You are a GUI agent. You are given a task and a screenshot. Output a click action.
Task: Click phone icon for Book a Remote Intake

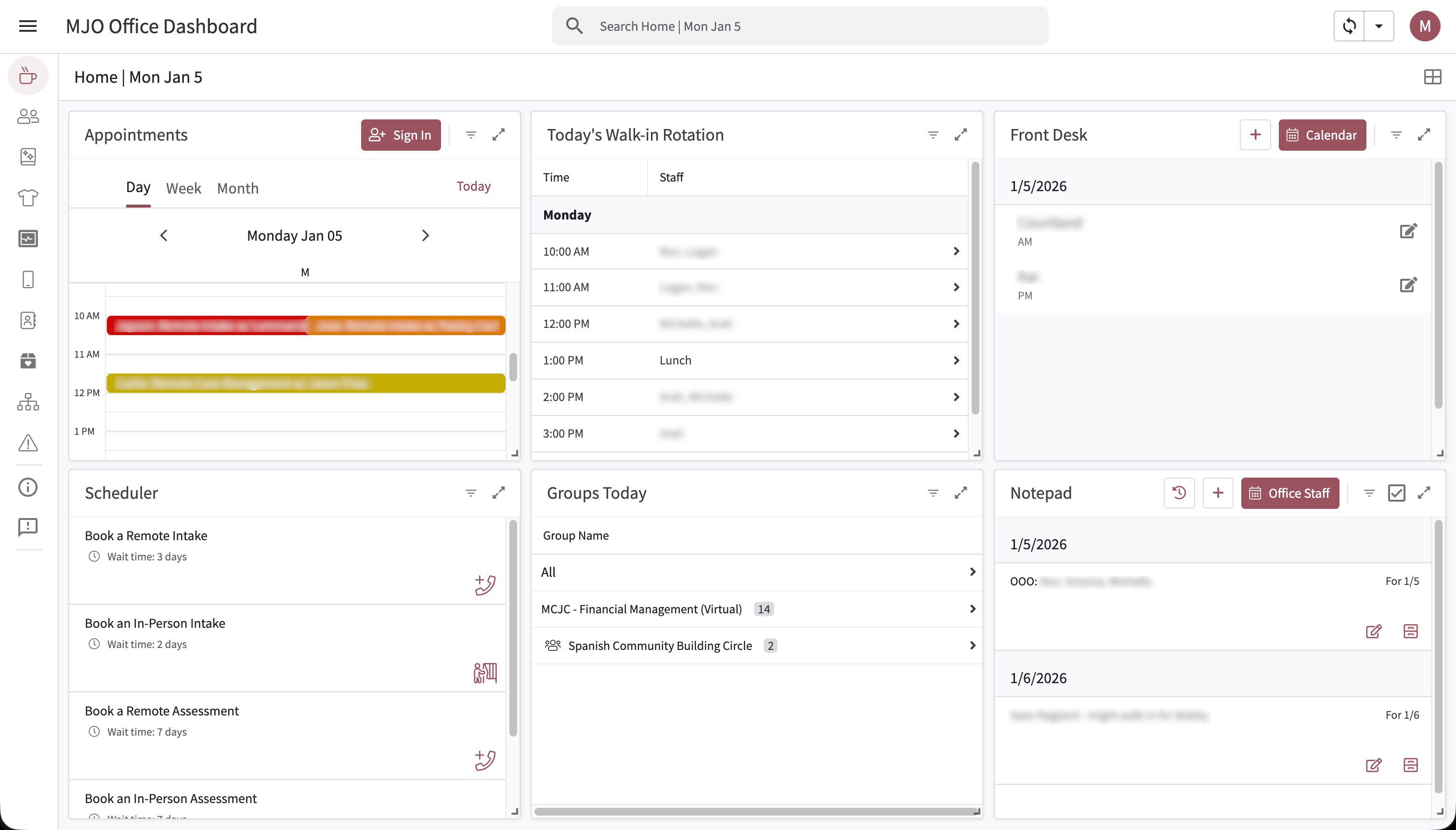(484, 585)
